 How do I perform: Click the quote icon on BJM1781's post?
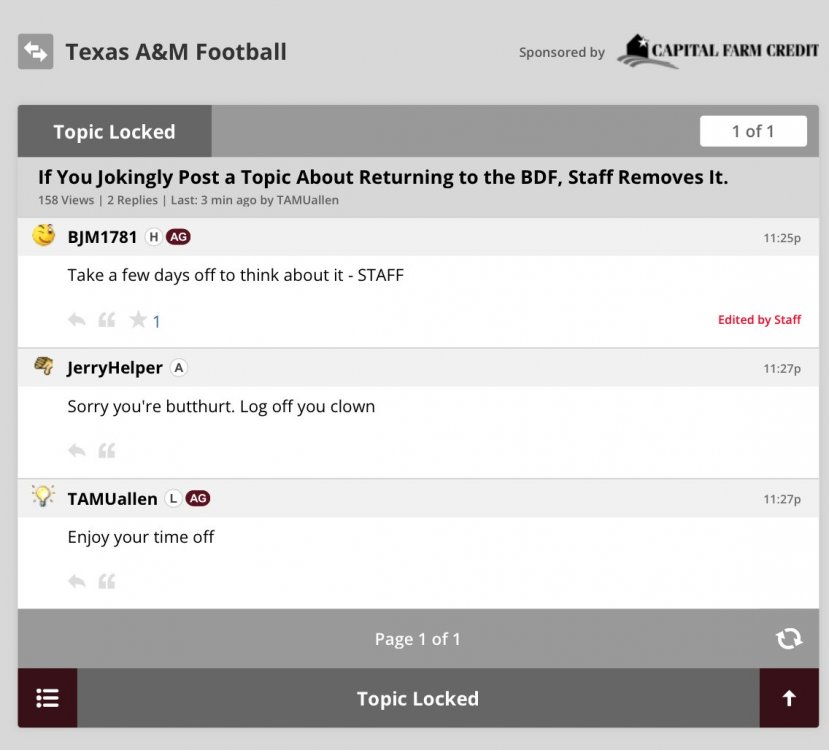(107, 320)
